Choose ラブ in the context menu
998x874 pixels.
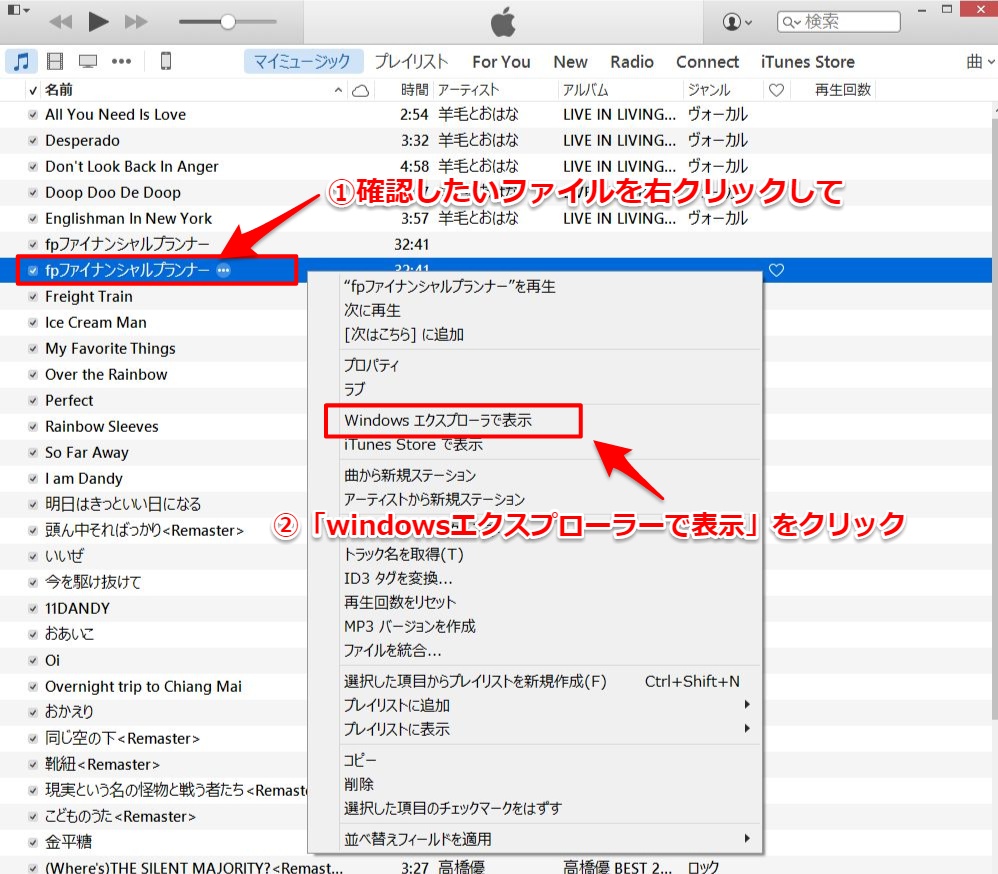click(355, 389)
